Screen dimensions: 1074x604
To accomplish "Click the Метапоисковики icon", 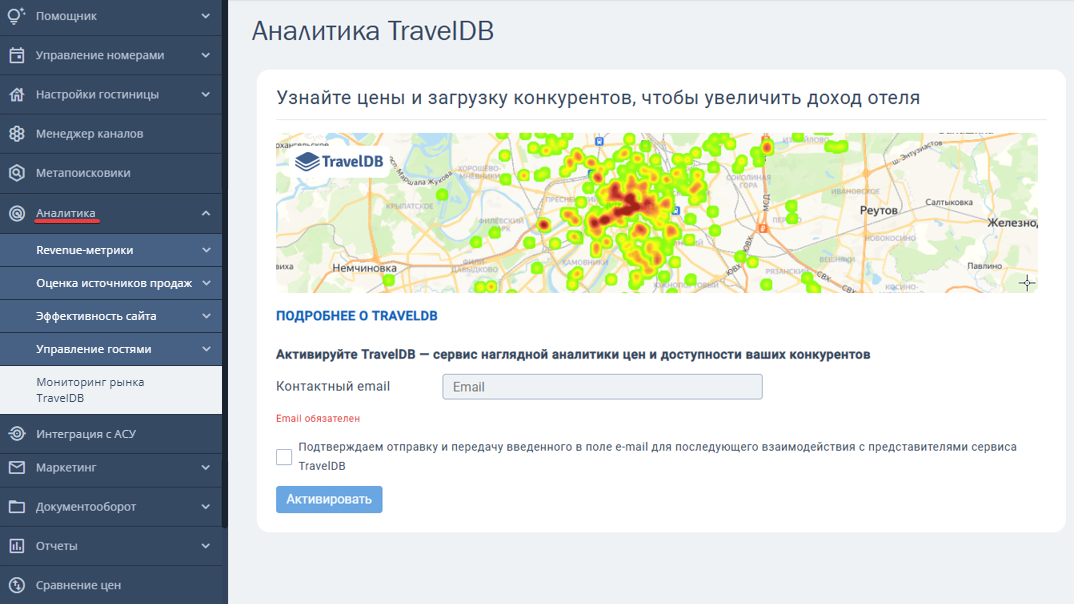I will [x=16, y=173].
